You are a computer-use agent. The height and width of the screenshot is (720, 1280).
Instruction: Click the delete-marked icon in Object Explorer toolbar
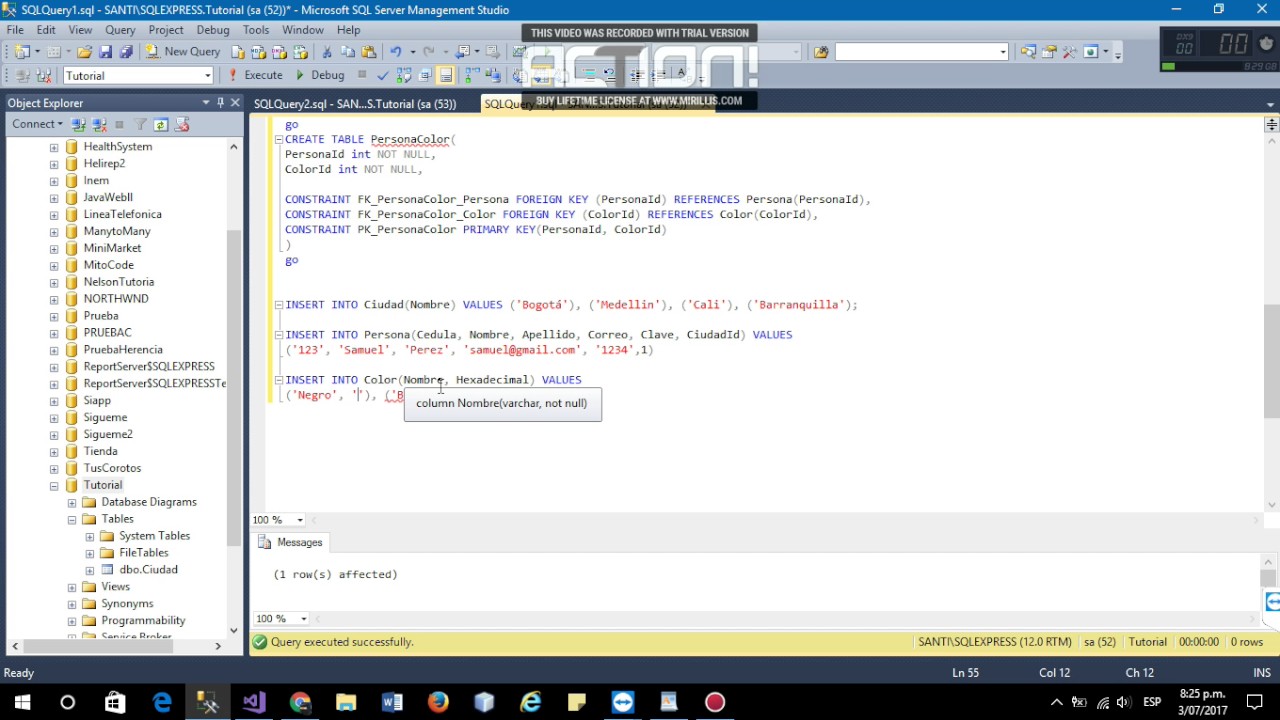click(182, 124)
